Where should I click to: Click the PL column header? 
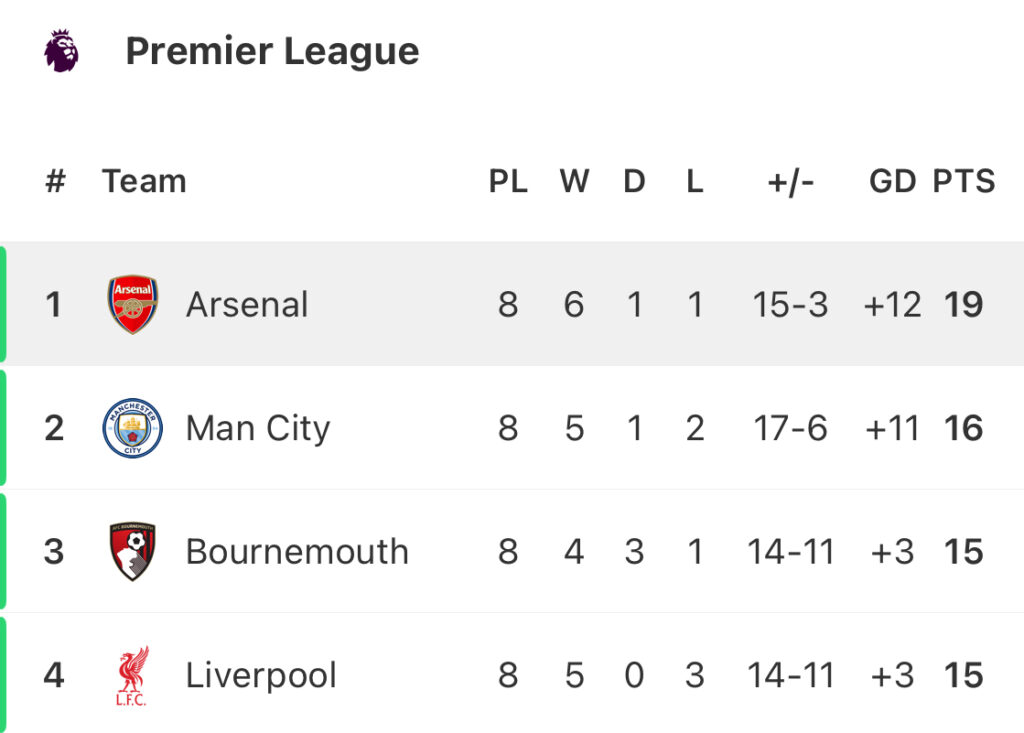pyautogui.click(x=508, y=181)
